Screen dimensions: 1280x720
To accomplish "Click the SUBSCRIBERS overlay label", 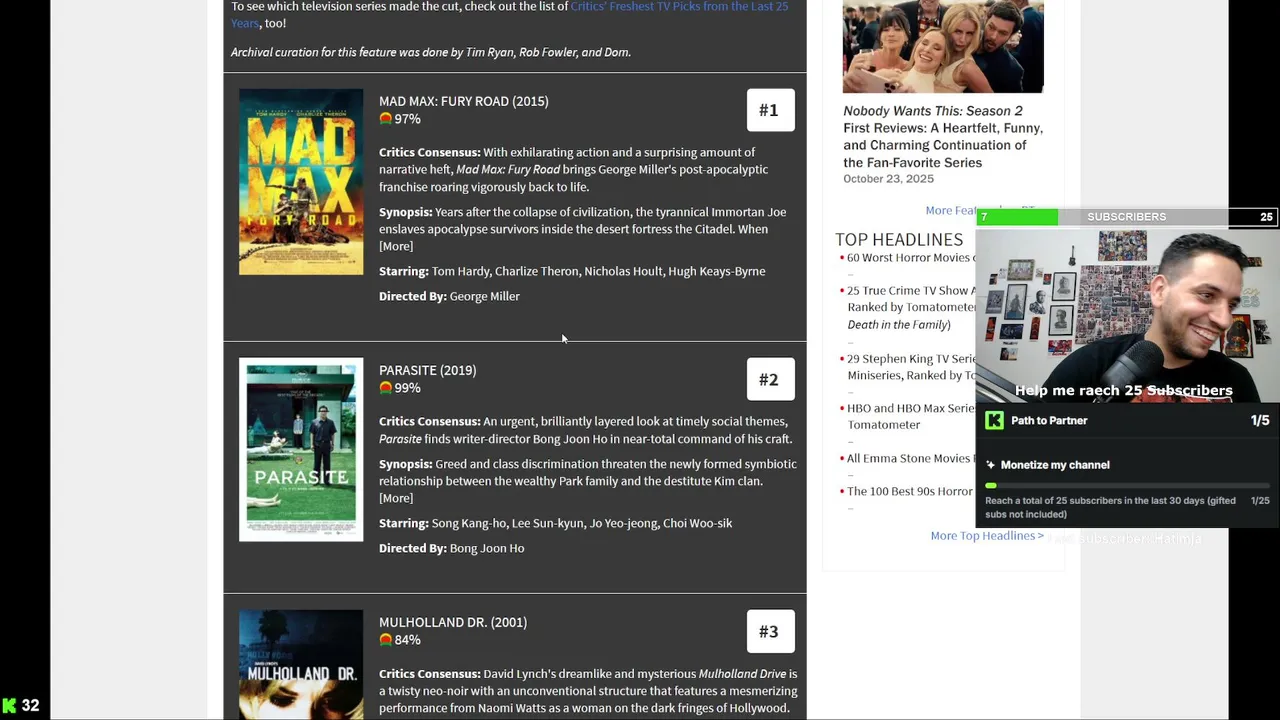I will coord(1126,217).
